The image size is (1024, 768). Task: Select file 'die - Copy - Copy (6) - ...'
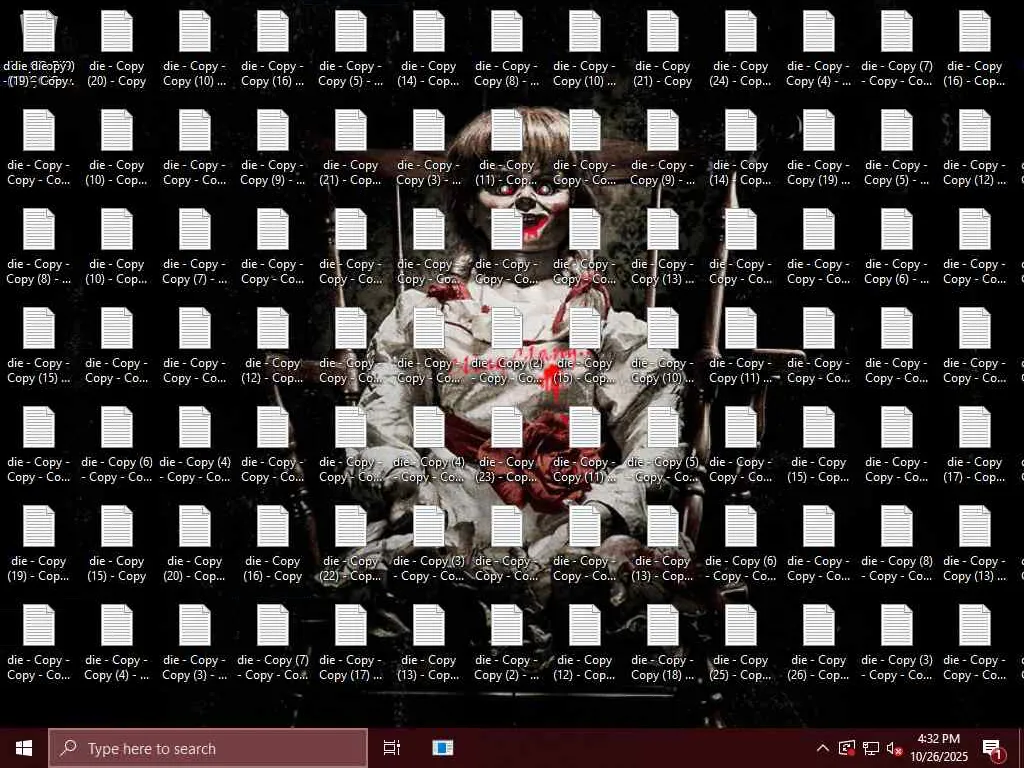click(897, 248)
